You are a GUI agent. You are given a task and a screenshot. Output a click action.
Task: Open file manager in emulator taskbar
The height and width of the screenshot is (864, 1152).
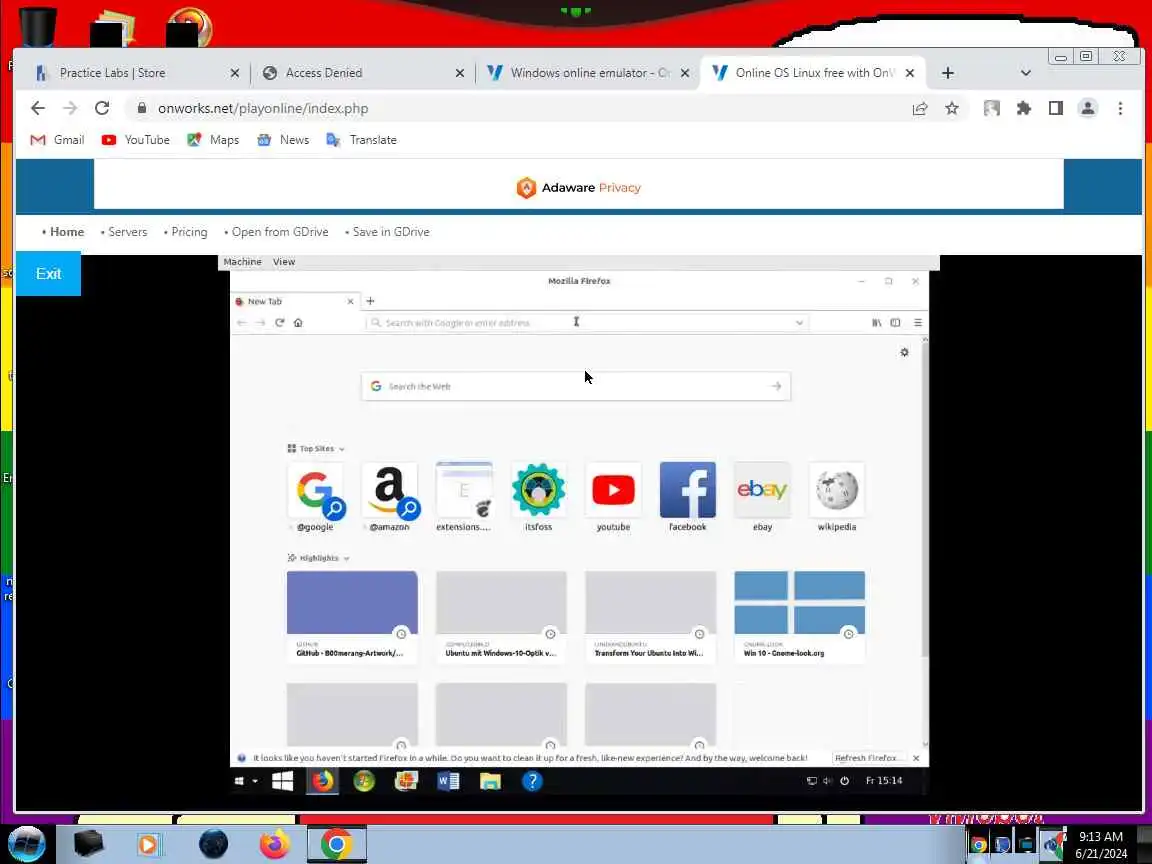pyautogui.click(x=490, y=781)
